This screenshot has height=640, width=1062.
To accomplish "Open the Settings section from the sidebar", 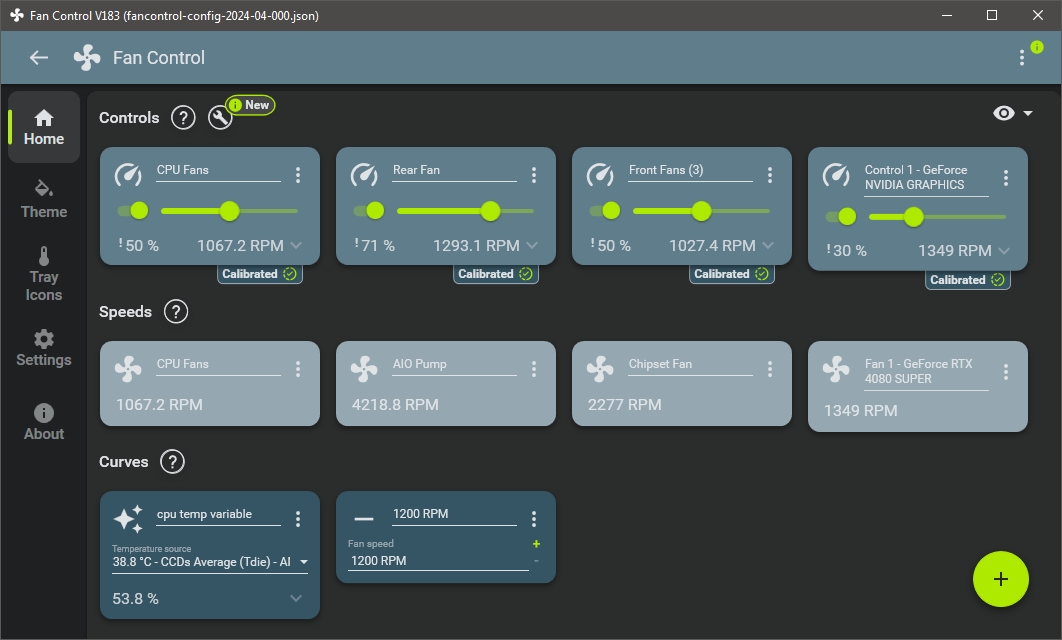I will (x=43, y=347).
